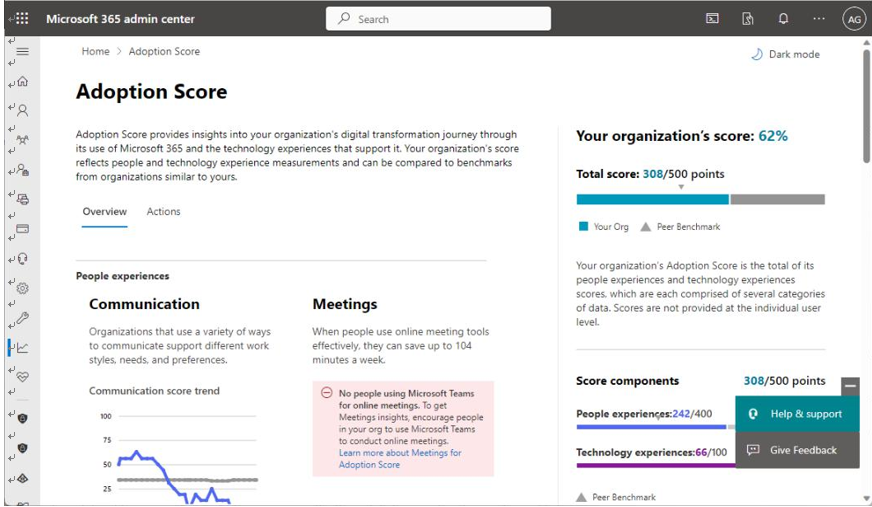Click the Peer Benchmark legend under total score
Viewport: 872px width, 507px height.
tap(680, 227)
